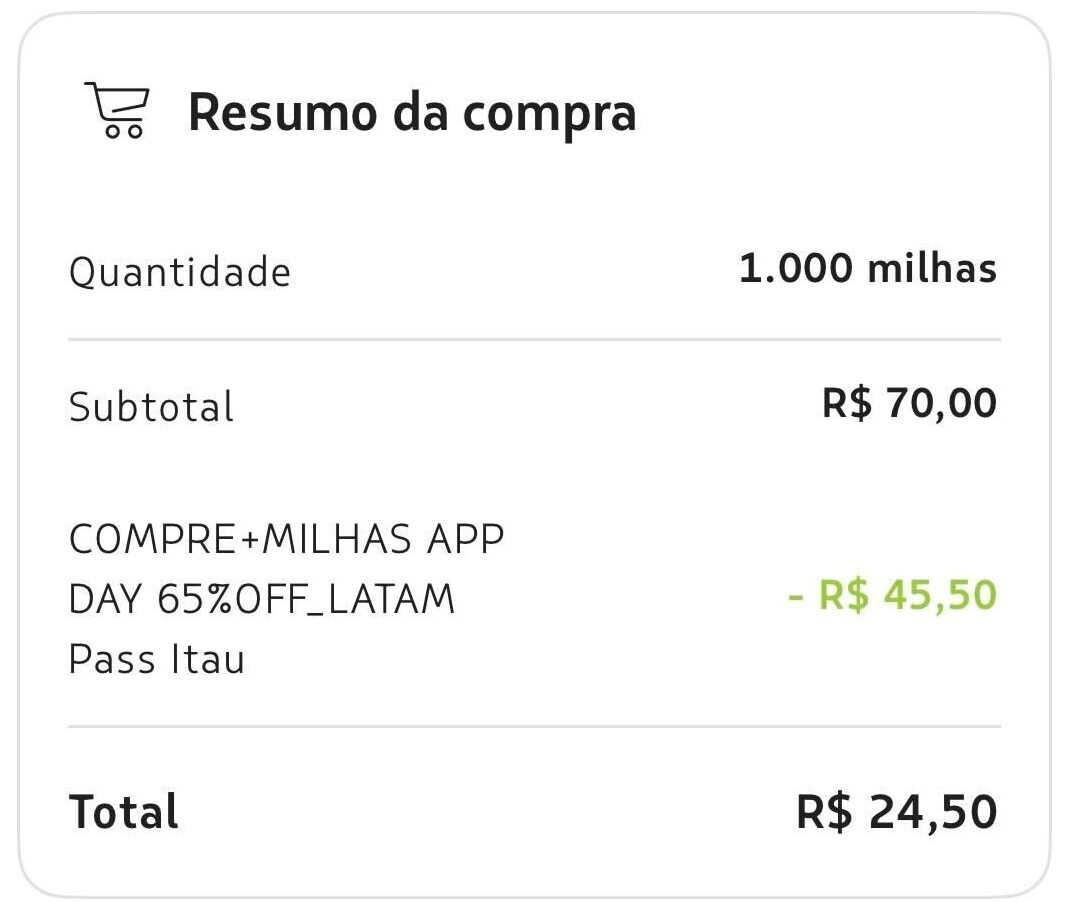
Task: Select the 1.000 number in quantity
Action: (x=795, y=268)
